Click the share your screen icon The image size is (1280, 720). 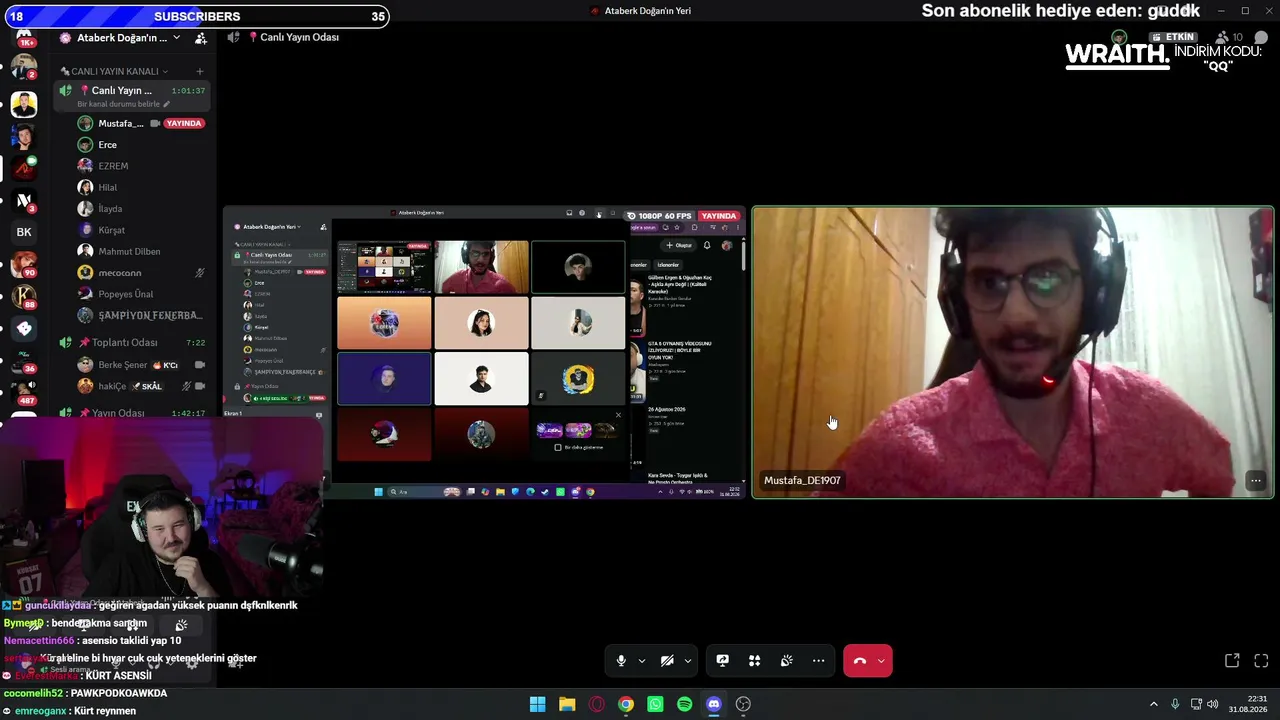(x=722, y=661)
